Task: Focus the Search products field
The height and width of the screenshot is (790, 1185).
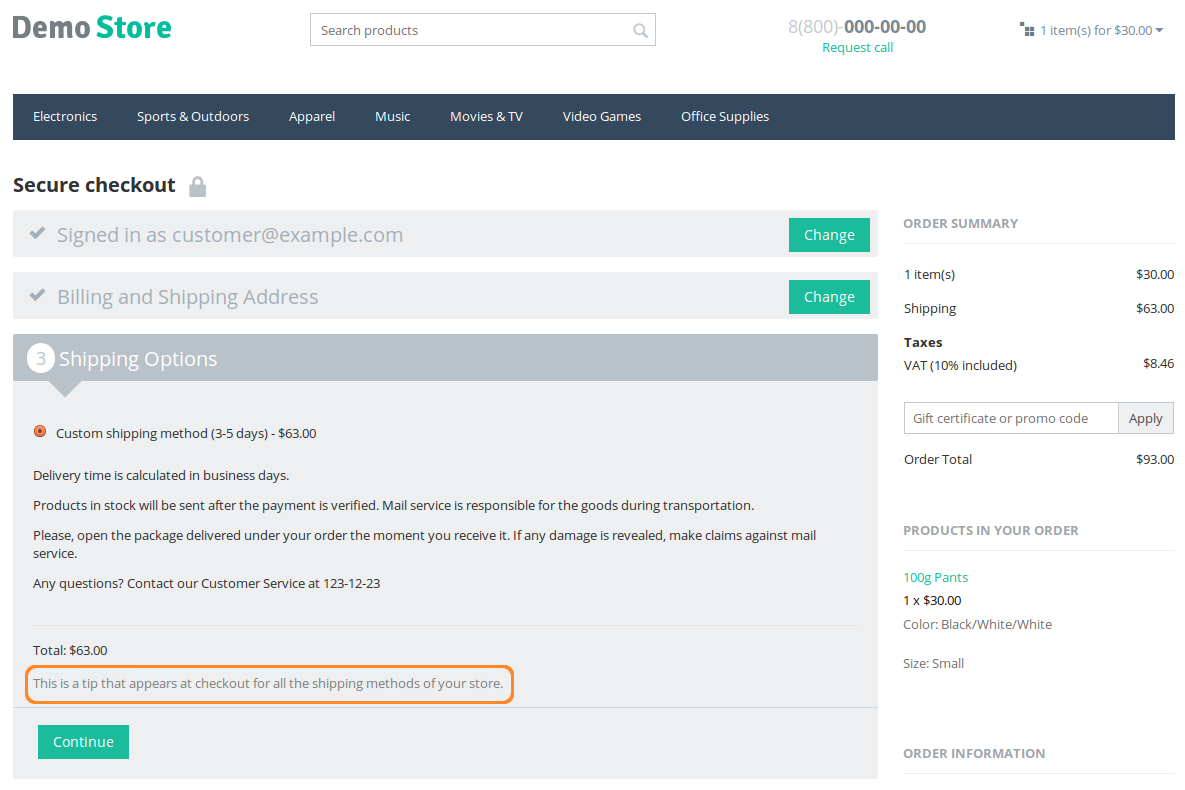Action: pyautogui.click(x=483, y=30)
